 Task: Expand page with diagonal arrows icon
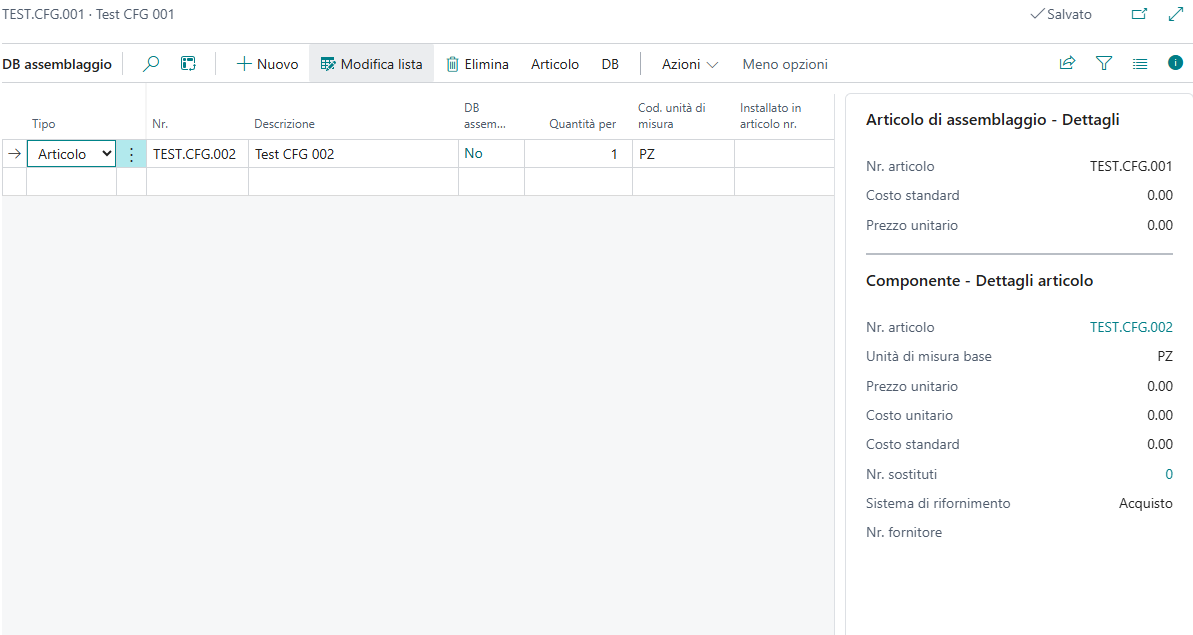[x=1175, y=15]
